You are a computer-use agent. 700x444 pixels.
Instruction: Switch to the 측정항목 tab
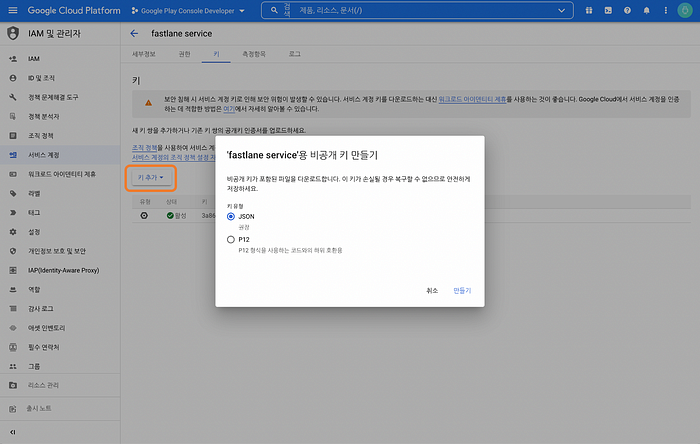click(x=254, y=54)
